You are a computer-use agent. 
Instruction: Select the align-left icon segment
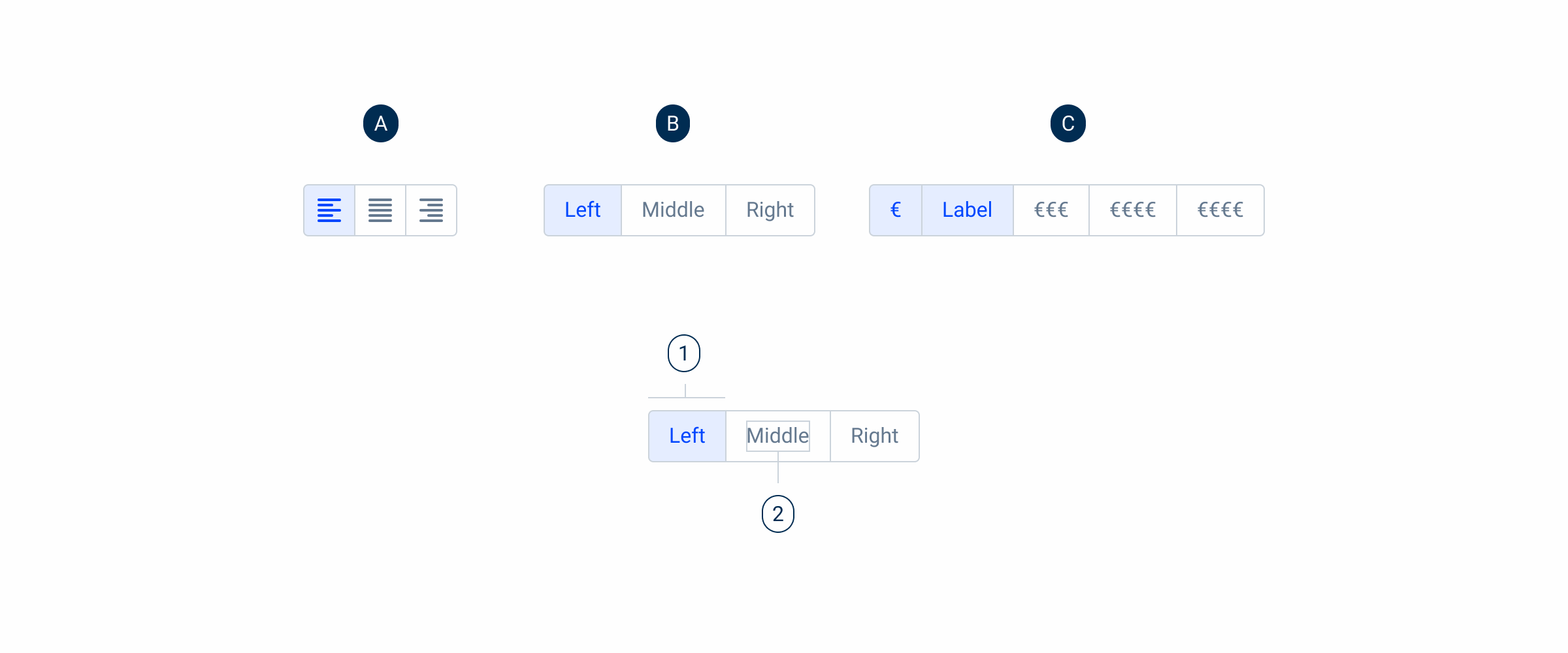coord(329,210)
